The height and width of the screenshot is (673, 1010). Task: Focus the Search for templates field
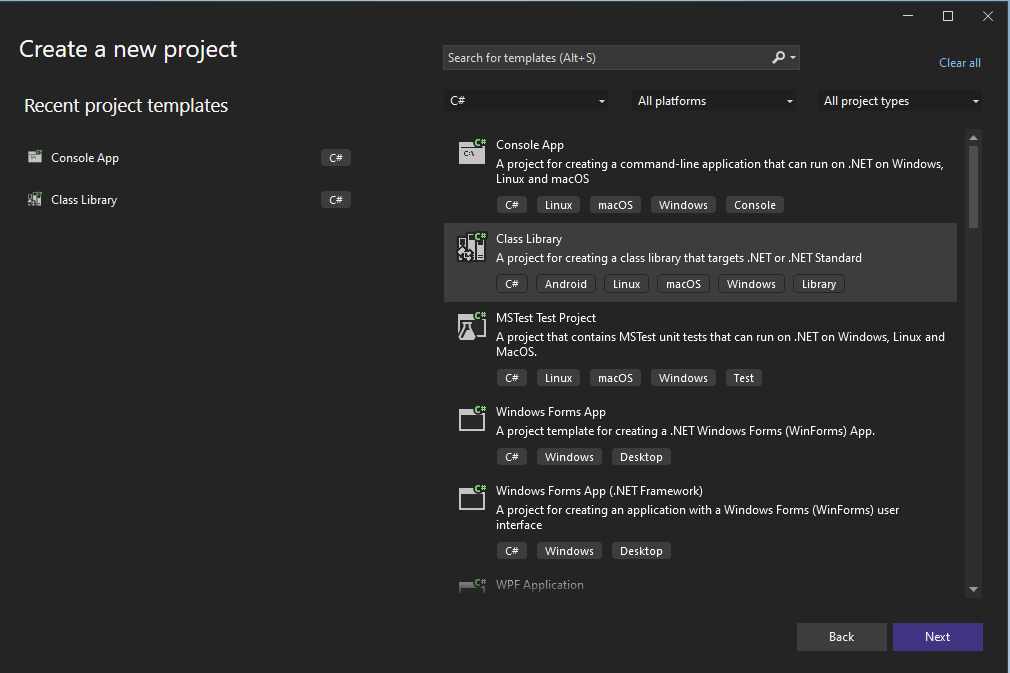(x=605, y=58)
